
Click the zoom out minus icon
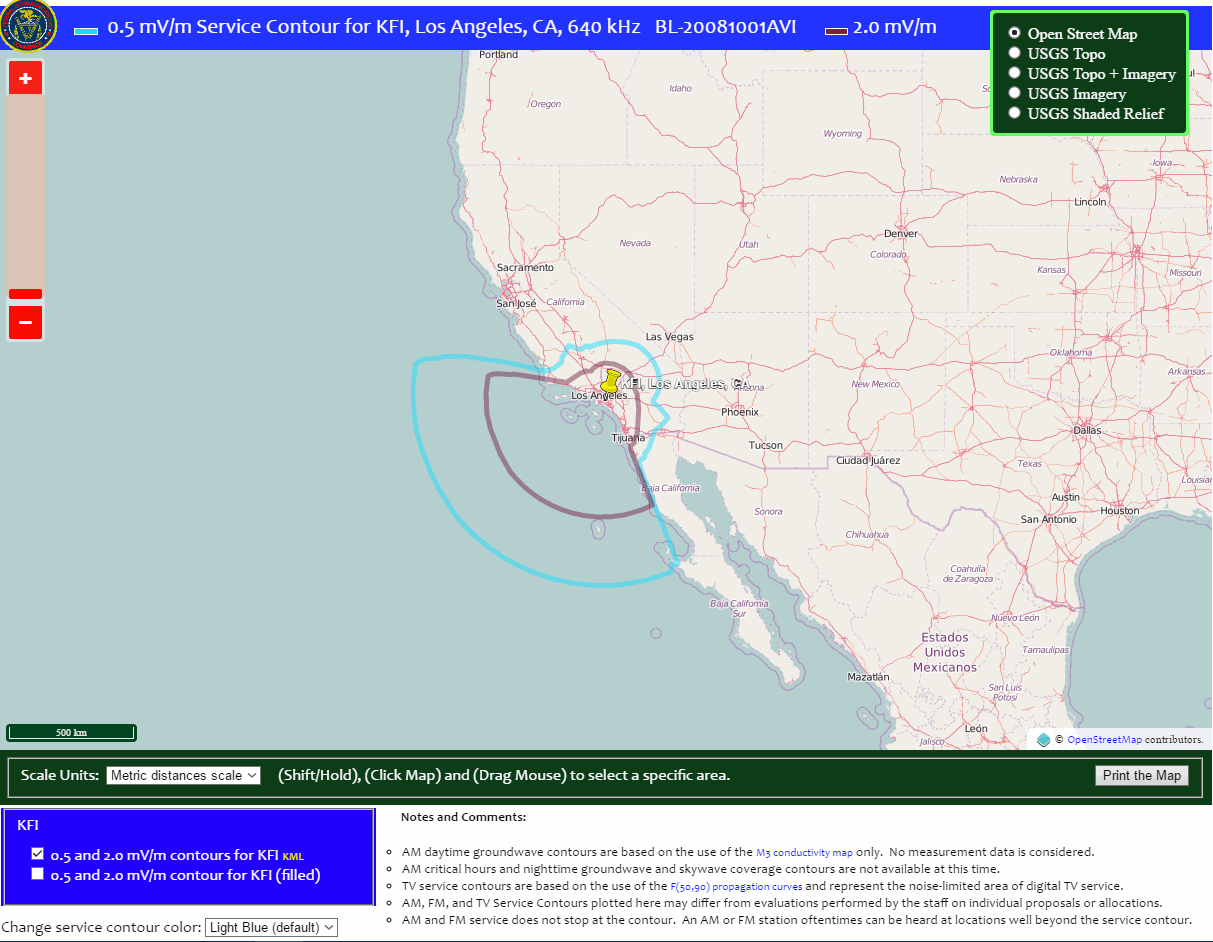[25, 321]
